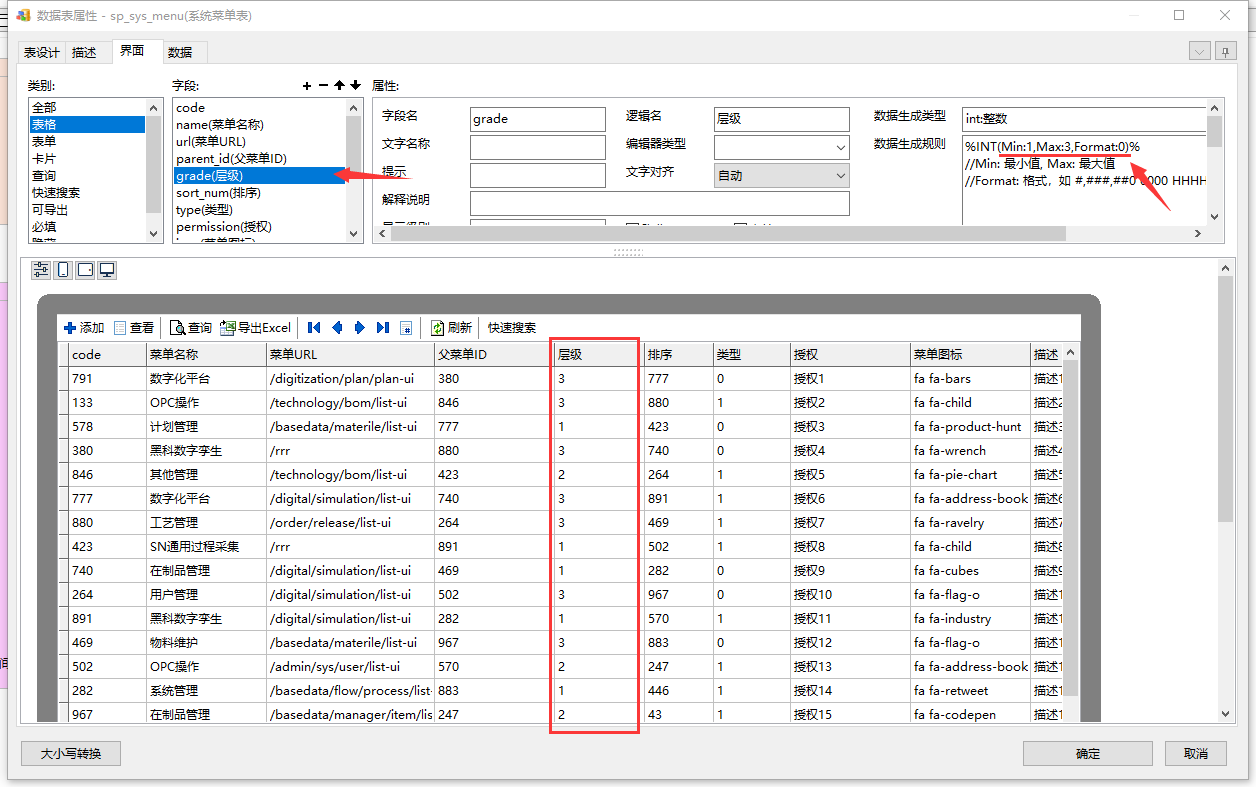This screenshot has height=787, width=1256.
Task: Click the 查询 toolbar button
Action: click(x=191, y=328)
